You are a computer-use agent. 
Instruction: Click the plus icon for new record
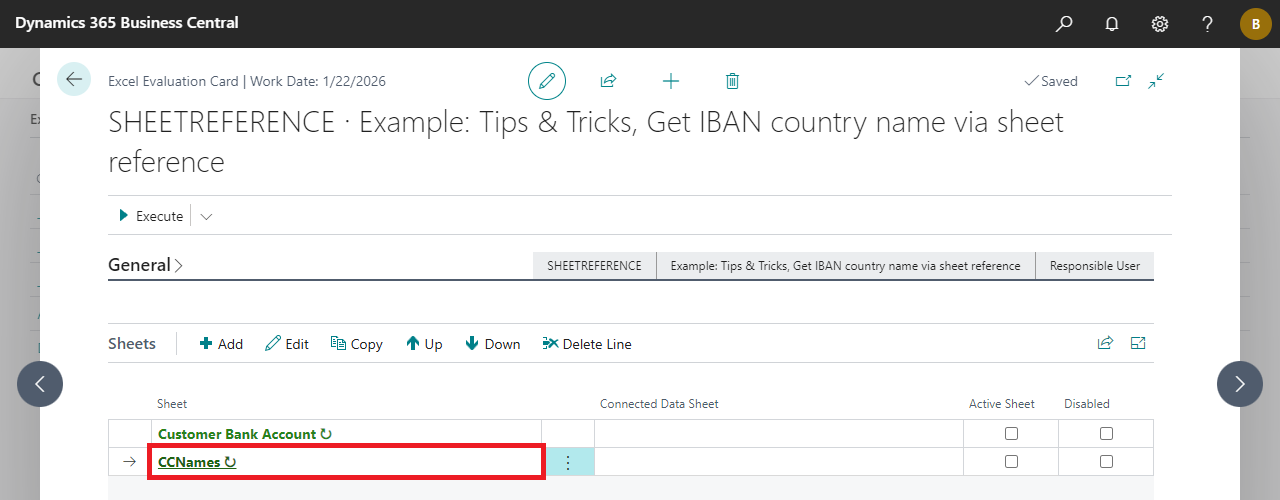[671, 81]
